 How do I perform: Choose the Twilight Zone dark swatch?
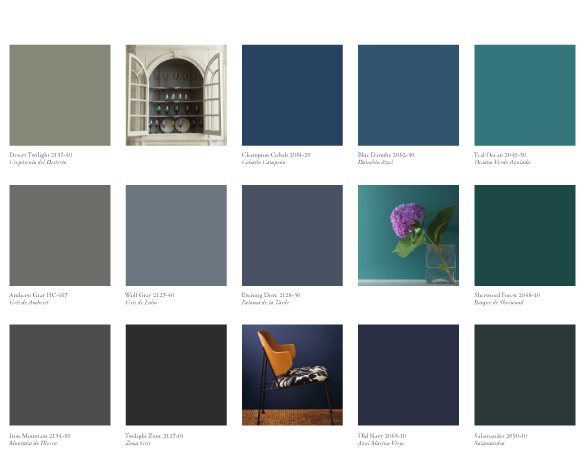point(176,375)
